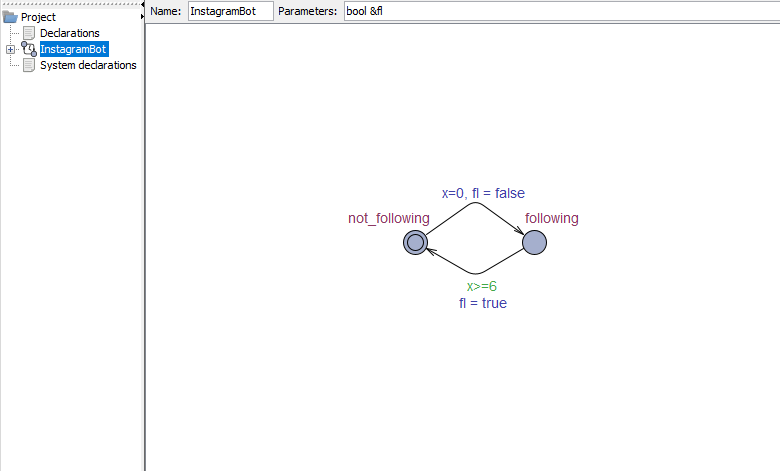Click the template Name input field
This screenshot has width=780, height=471.
pyautogui.click(x=230, y=10)
